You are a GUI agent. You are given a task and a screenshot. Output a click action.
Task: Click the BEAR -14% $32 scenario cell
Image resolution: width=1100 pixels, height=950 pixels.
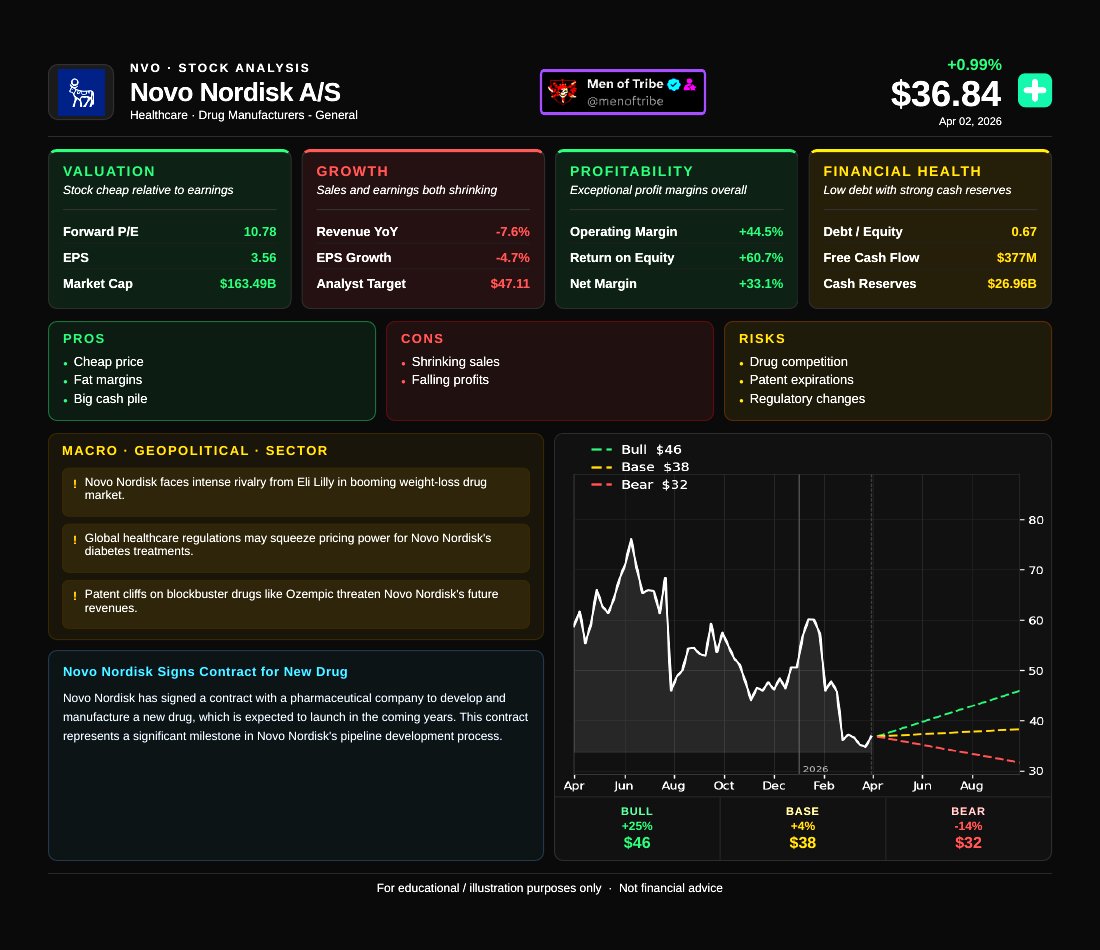pyautogui.click(x=968, y=828)
